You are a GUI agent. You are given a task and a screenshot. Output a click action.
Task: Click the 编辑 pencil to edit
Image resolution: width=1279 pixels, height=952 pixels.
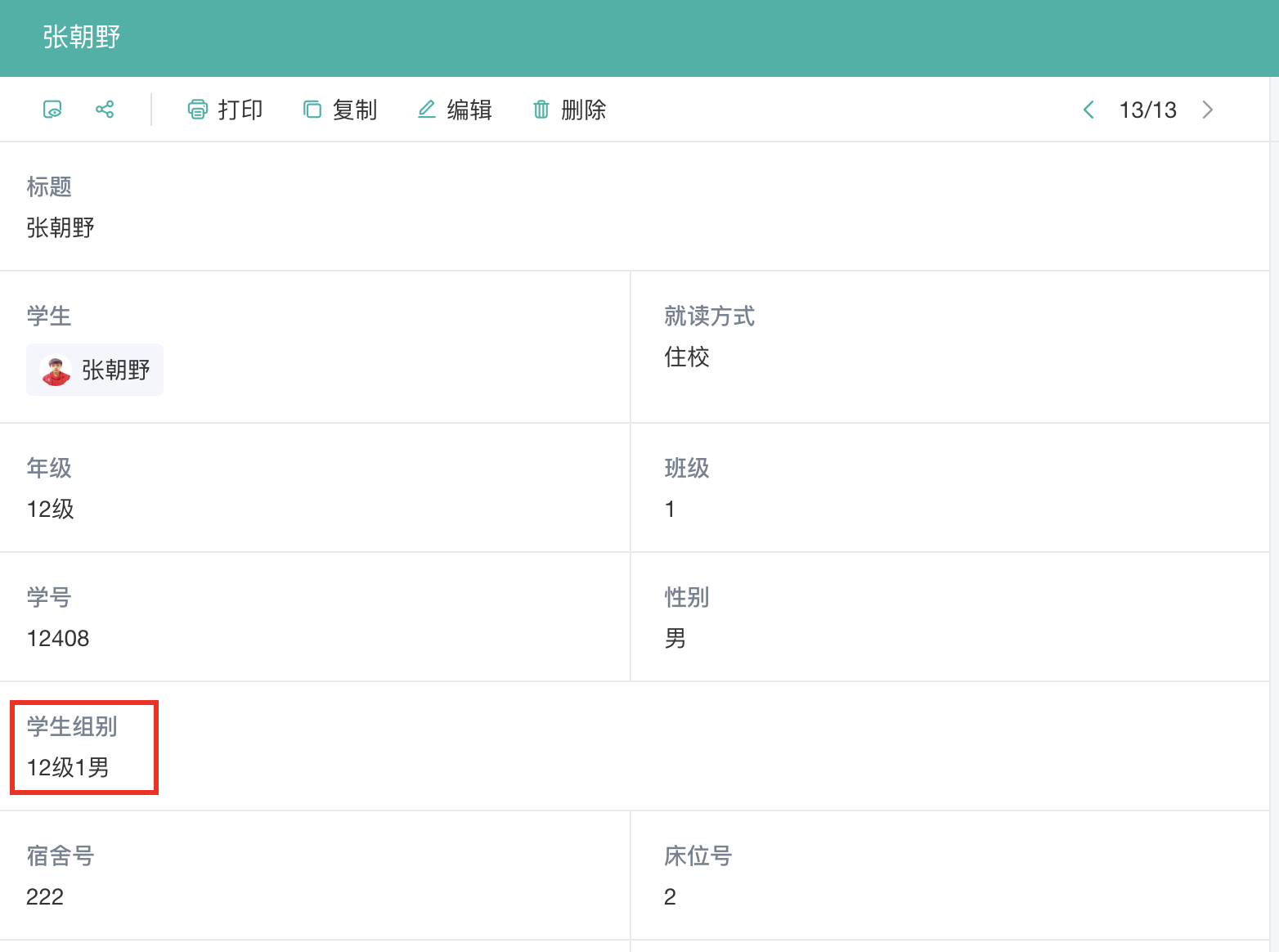click(x=455, y=110)
